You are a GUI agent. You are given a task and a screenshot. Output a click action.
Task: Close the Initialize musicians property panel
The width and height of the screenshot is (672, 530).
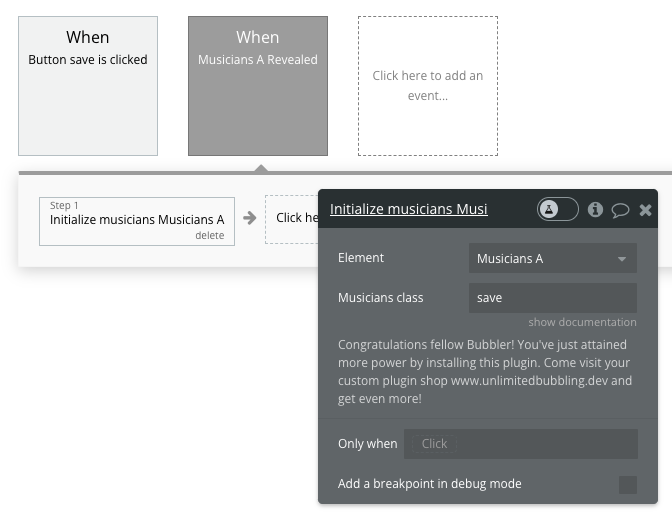pyautogui.click(x=645, y=210)
